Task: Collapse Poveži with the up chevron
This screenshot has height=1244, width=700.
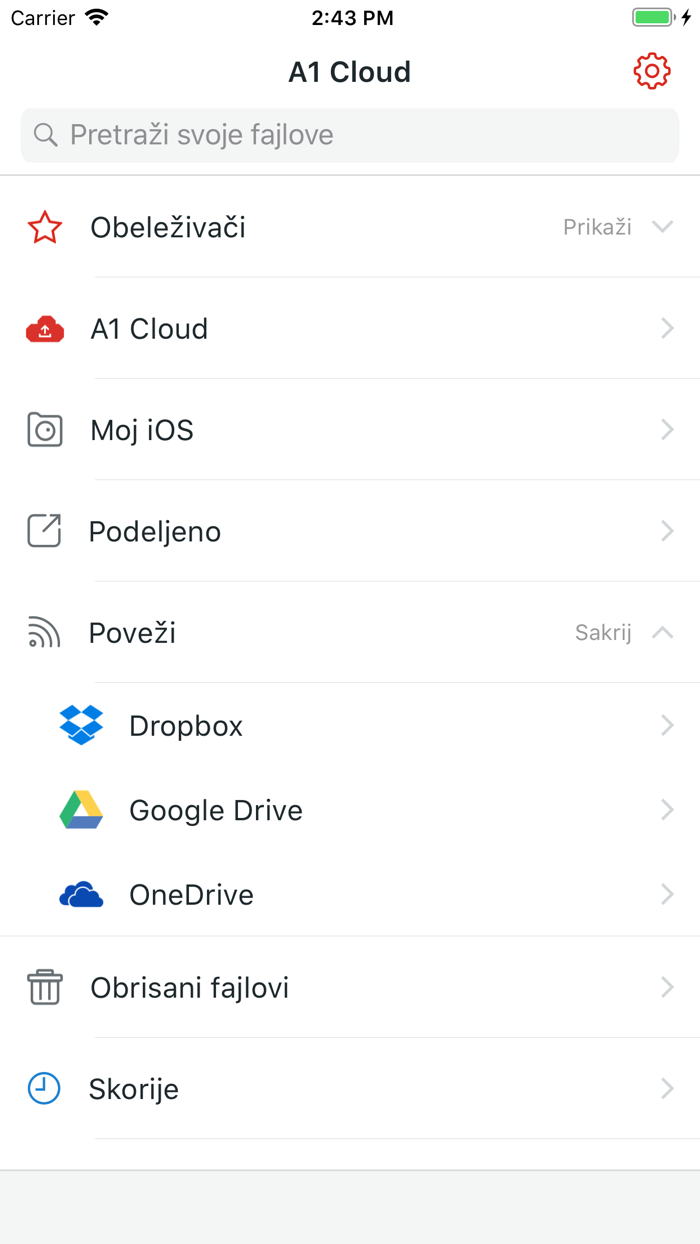Action: pyautogui.click(x=663, y=632)
